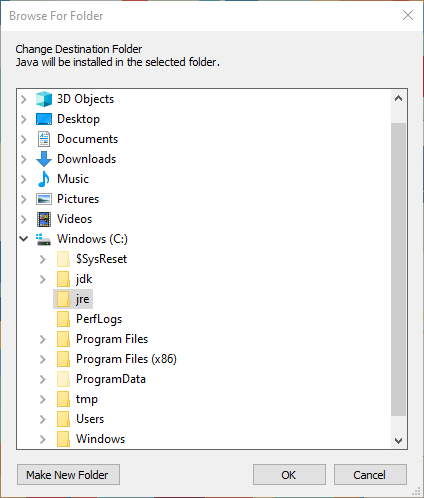Screen dimensions: 424x498
Task: Click the tmp folder icon
Action: pyautogui.click(x=63, y=399)
